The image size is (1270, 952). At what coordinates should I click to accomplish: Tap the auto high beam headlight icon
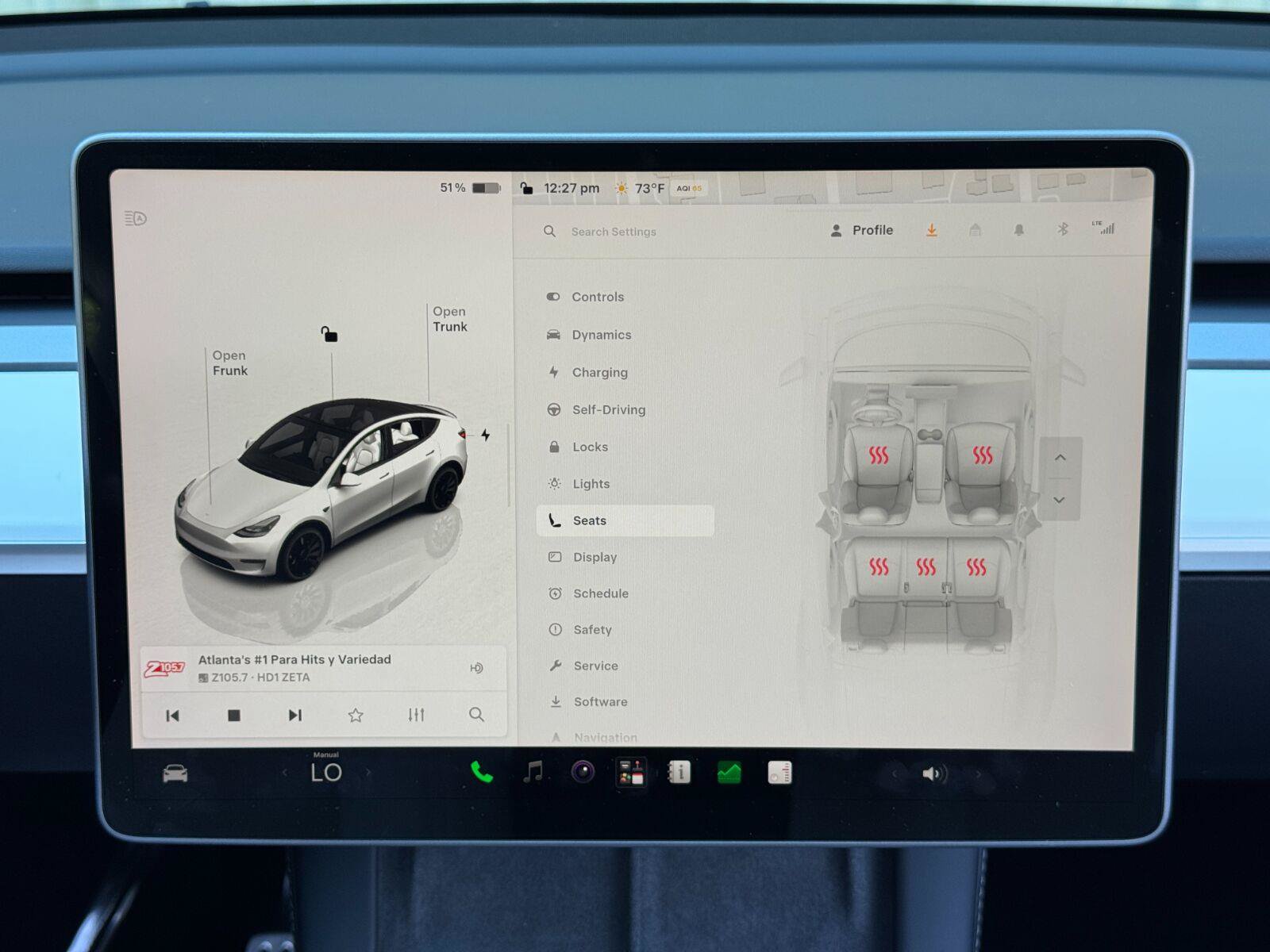tap(136, 218)
